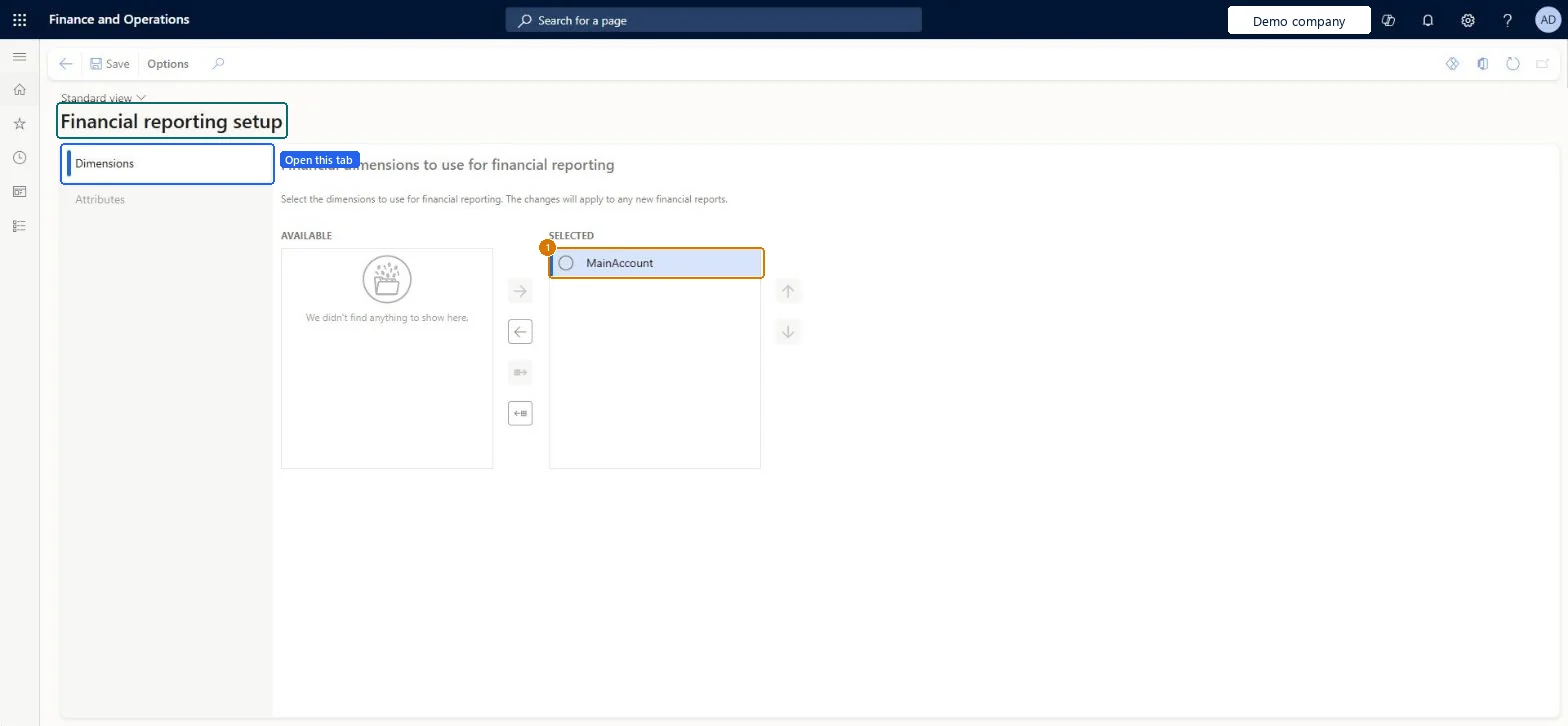Open Workspaces icon in sidebar

(x=19, y=192)
